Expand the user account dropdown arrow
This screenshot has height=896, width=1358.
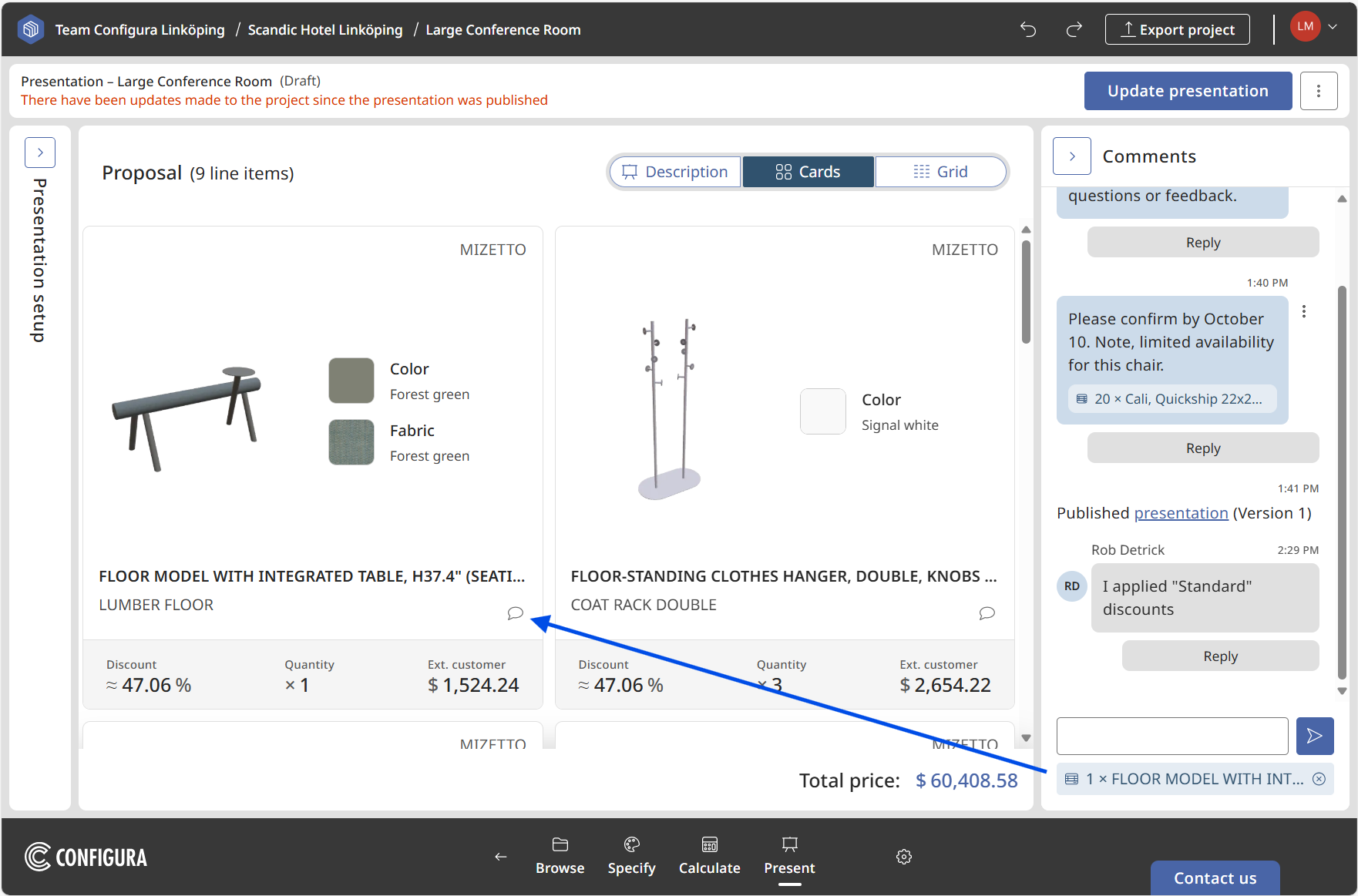click(x=1333, y=27)
